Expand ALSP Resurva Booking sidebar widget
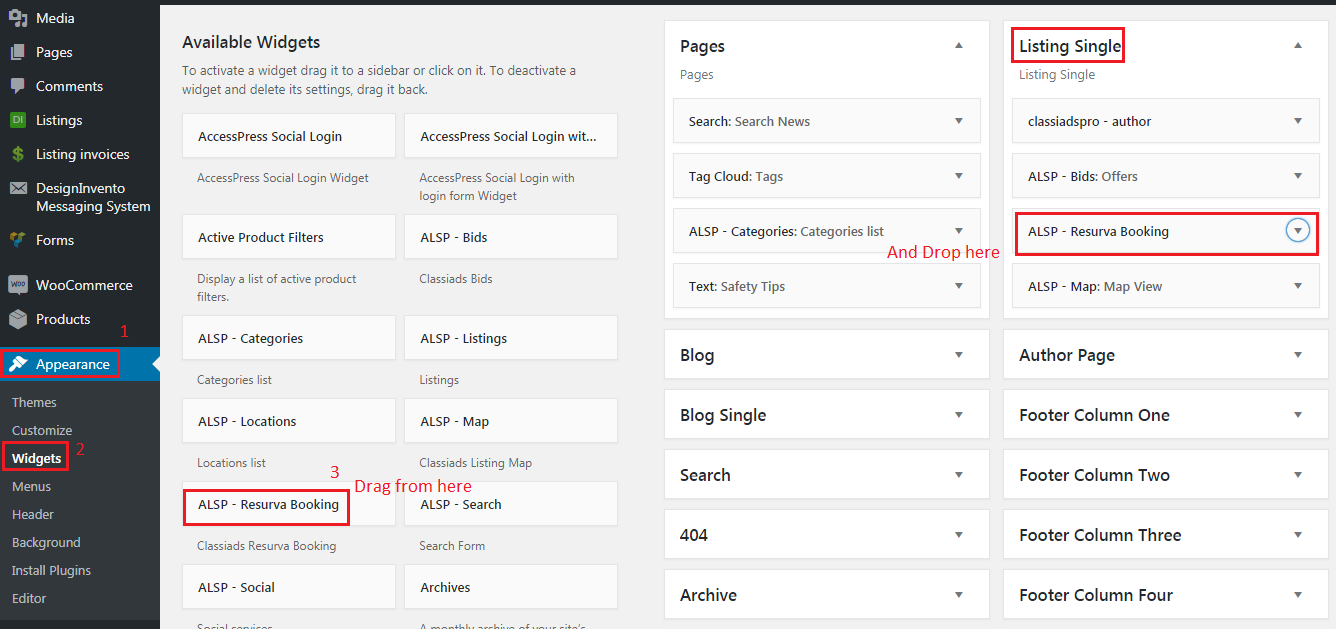 tap(1298, 231)
